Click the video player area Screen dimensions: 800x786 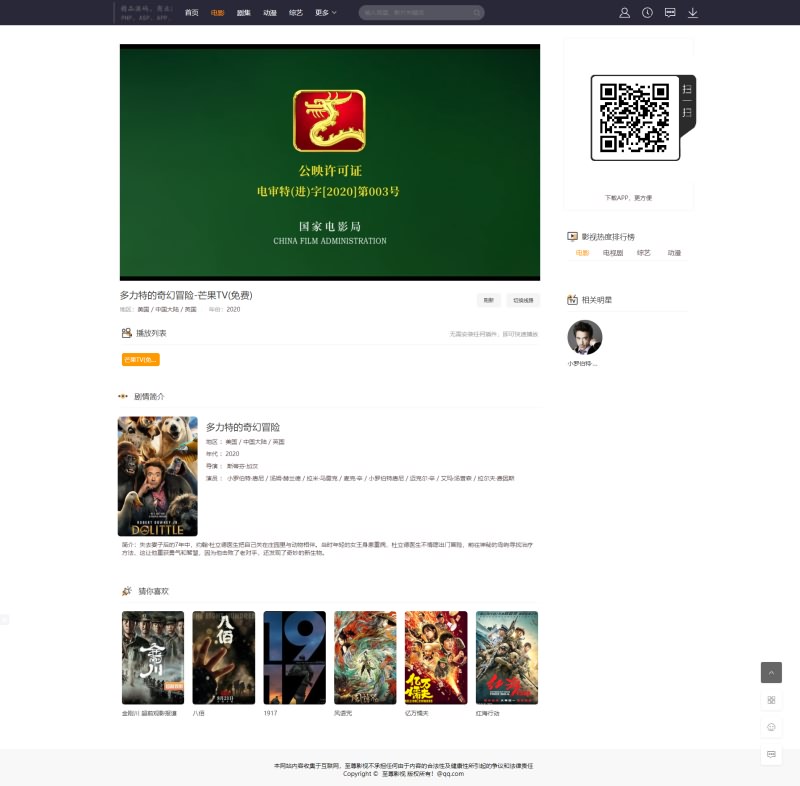[330, 162]
